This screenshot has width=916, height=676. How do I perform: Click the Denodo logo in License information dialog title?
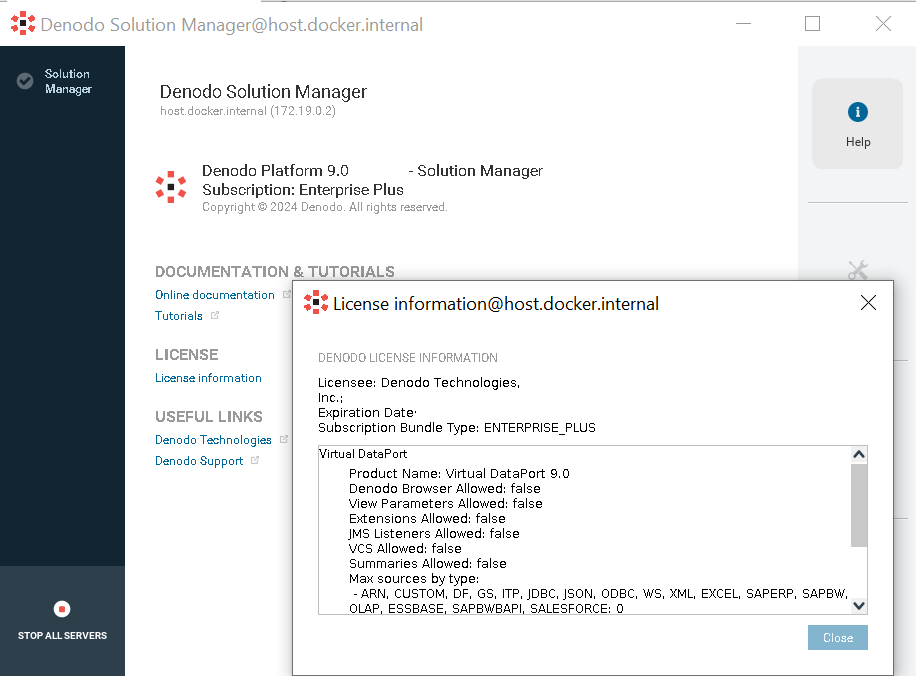click(x=316, y=303)
